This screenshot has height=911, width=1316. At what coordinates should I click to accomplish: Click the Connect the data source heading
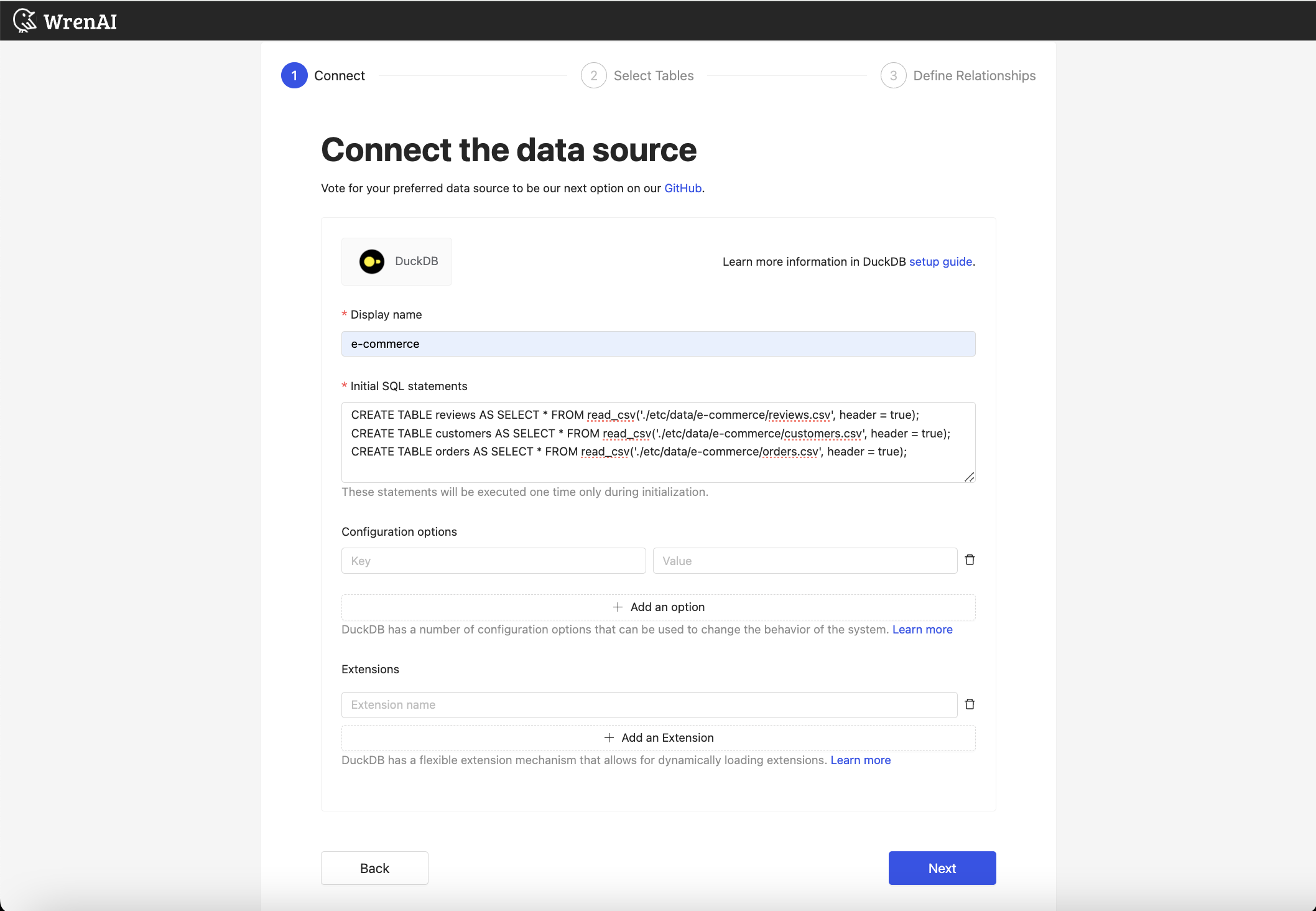[509, 150]
